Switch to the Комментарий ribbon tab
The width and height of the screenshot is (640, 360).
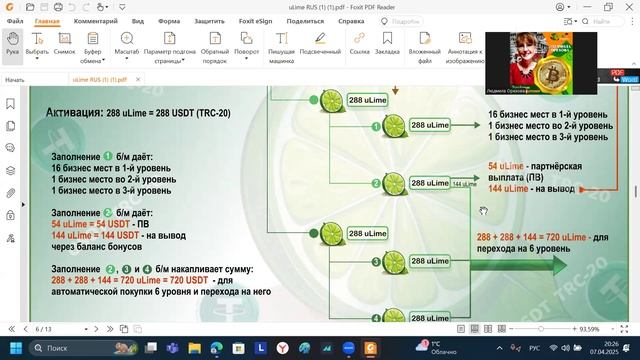[x=96, y=21]
